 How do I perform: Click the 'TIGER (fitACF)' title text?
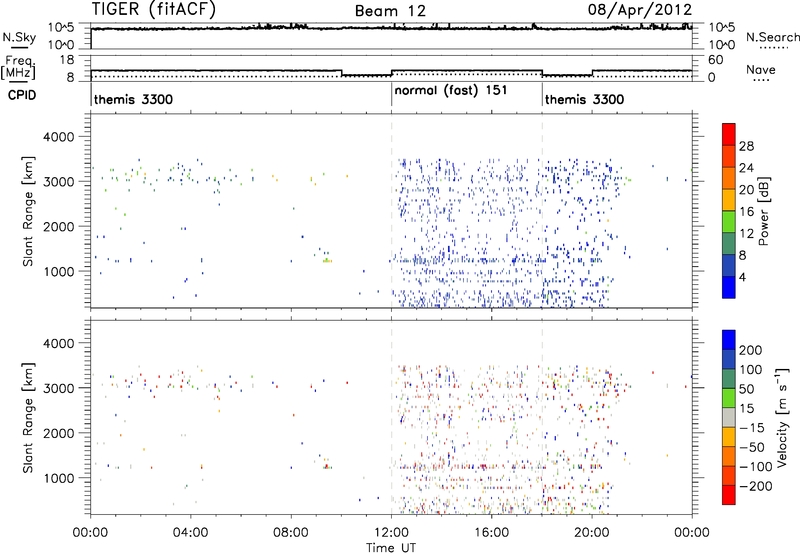(x=154, y=9)
